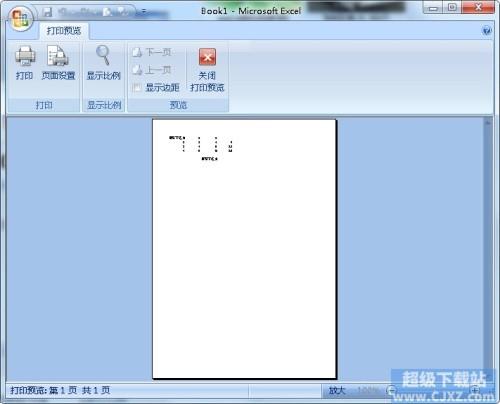Expand the quick access toolbar customize dropdown
Image resolution: width=500 pixels, height=404 pixels.
144,12
